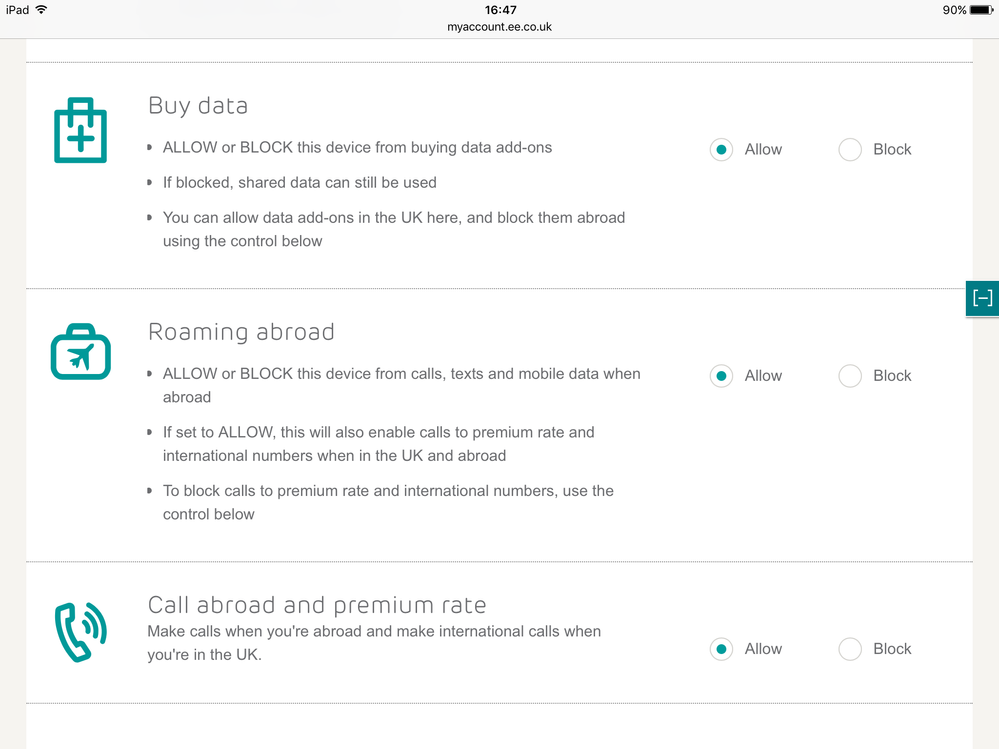This screenshot has width=999, height=749.
Task: Tap the battery icon in status bar
Action: (981, 10)
